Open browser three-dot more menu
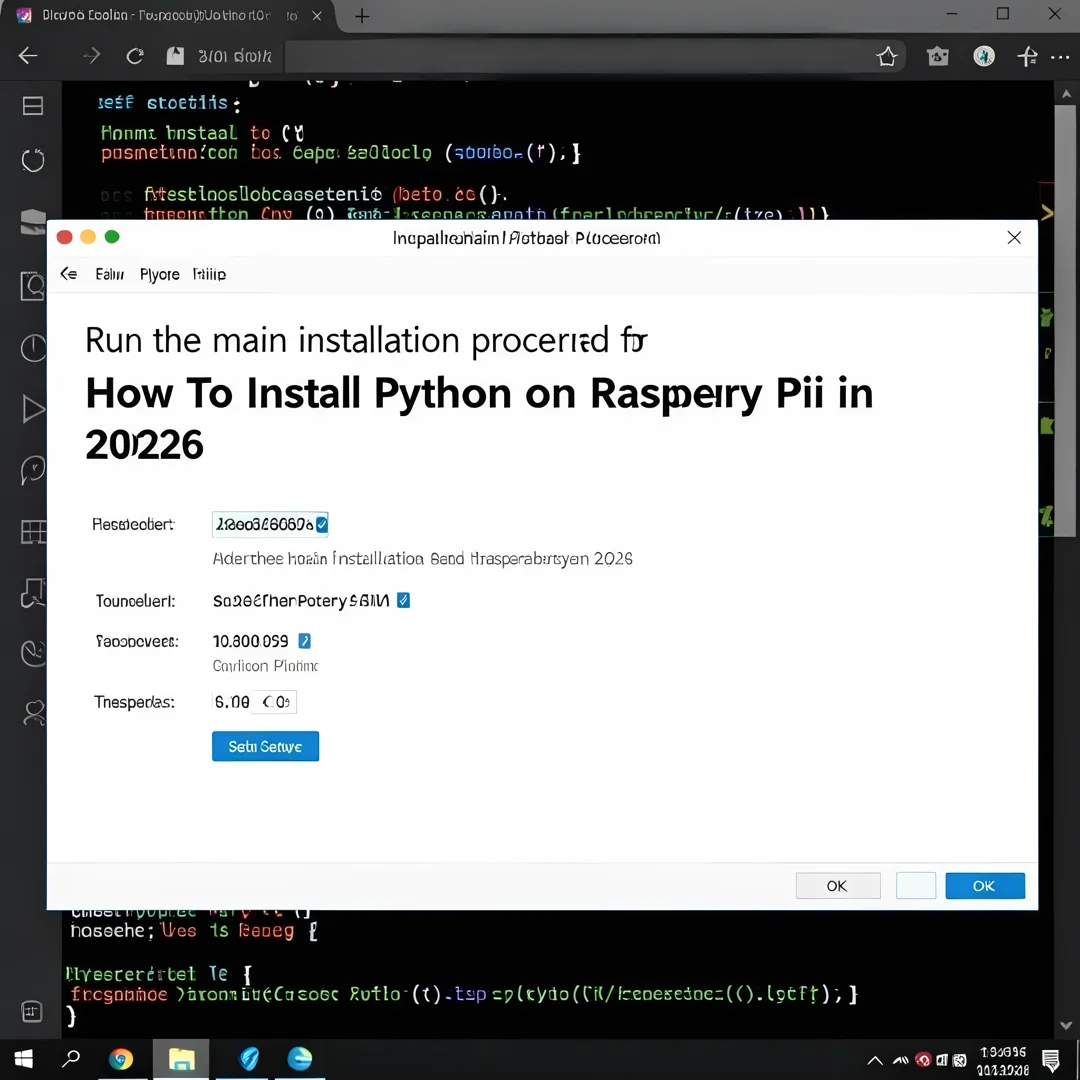Viewport: 1080px width, 1080px height. coord(1060,57)
